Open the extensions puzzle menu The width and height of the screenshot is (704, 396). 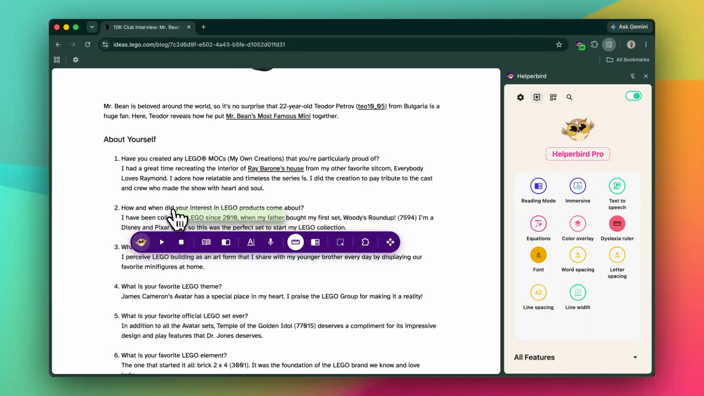(x=594, y=44)
